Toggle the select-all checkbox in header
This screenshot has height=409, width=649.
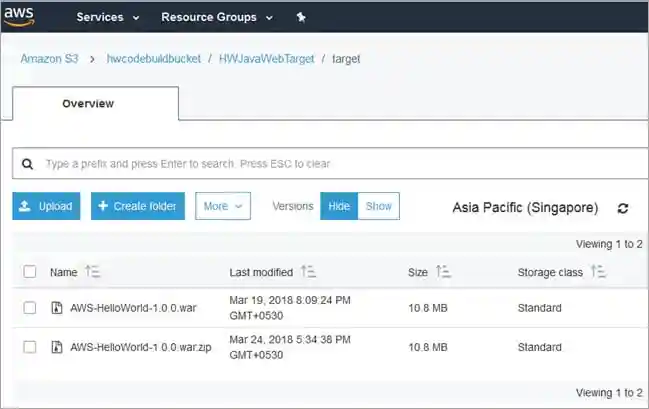click(x=30, y=272)
